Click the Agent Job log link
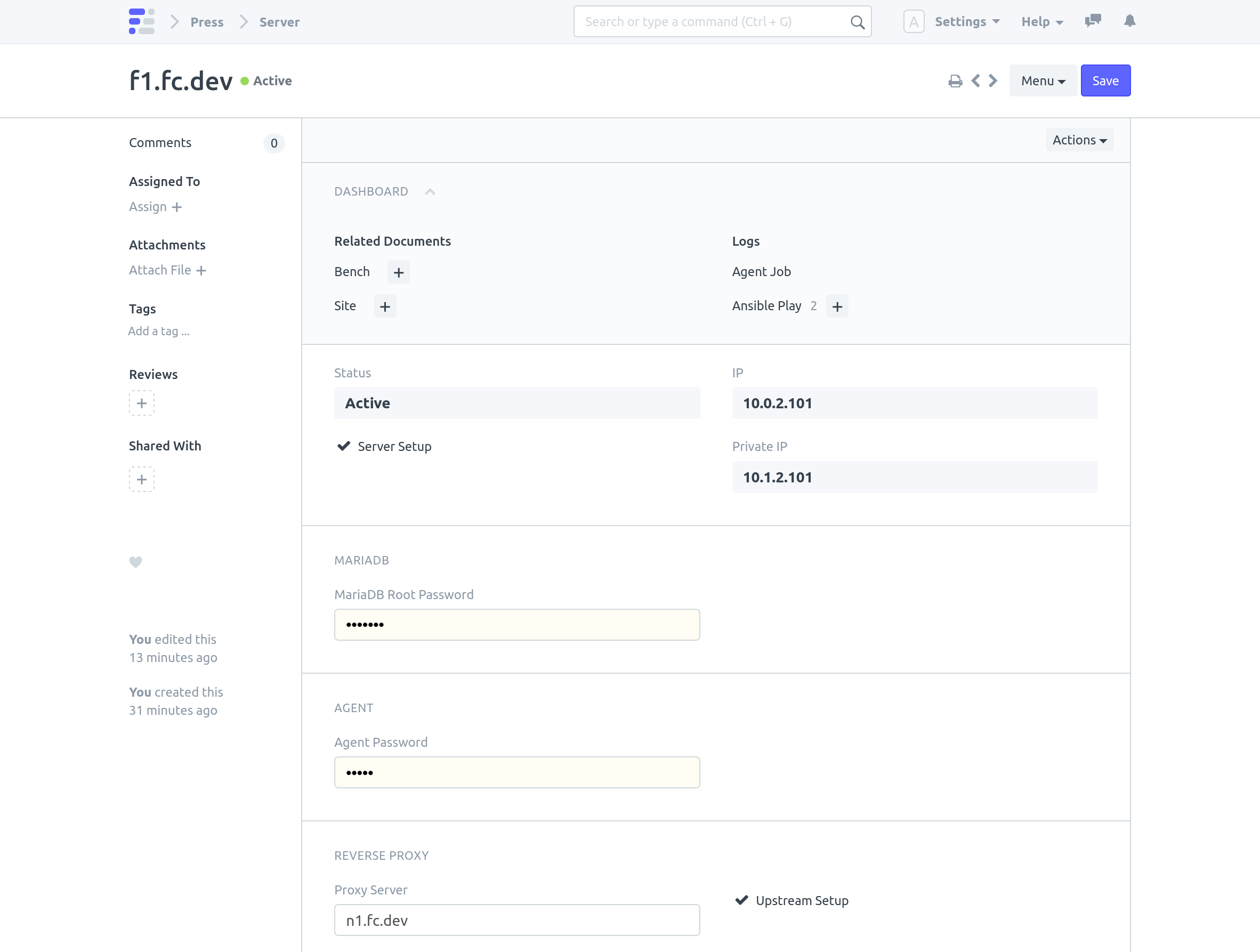The image size is (1260, 952). coord(761,271)
